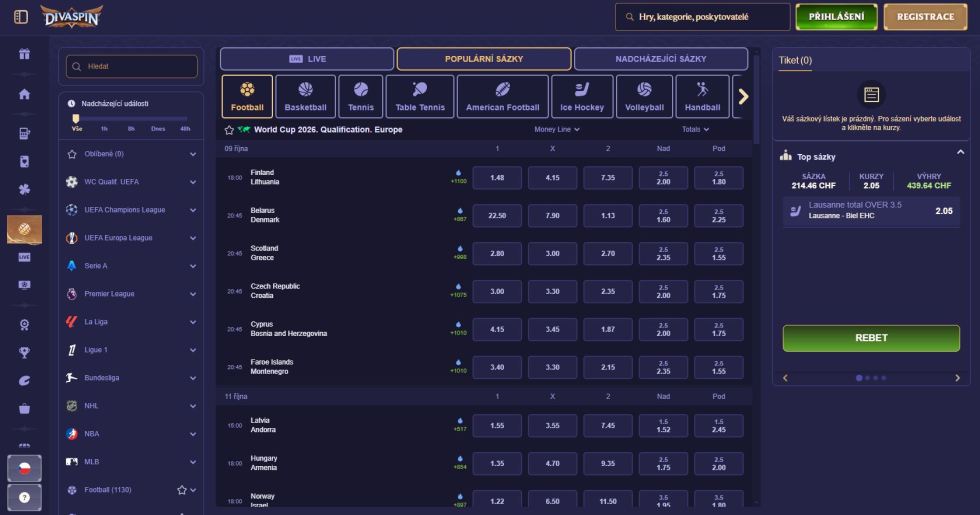Select odds 1.48 for Finland win
980x515 pixels.
click(x=497, y=178)
